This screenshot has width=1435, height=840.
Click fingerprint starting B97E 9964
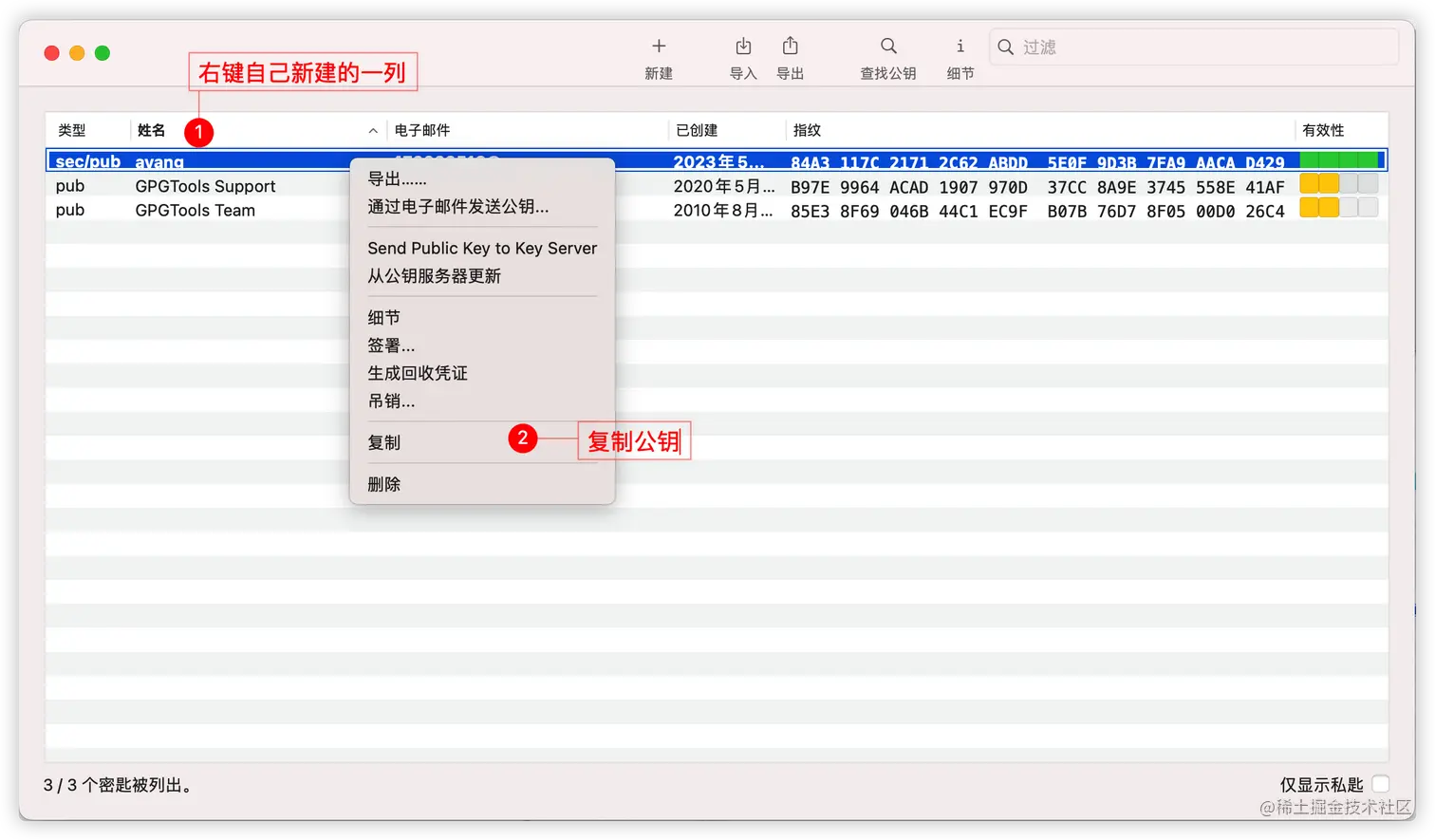(1037, 187)
